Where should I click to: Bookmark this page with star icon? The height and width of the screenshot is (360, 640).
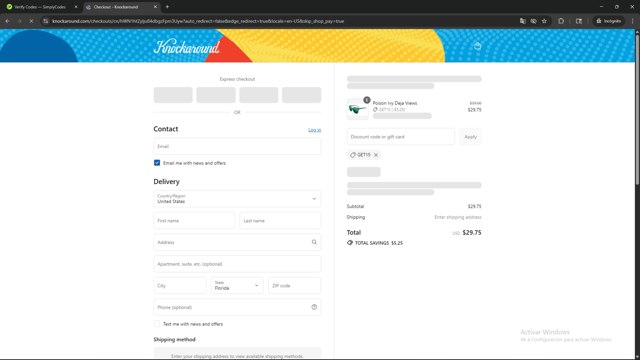[x=544, y=21]
